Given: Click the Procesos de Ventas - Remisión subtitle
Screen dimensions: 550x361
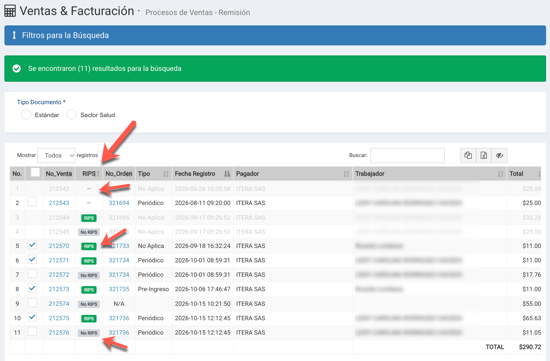Looking at the screenshot, I should pos(198,13).
